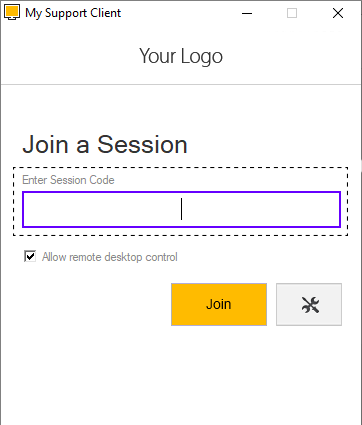The image size is (362, 425).
Task: Click the Allow remote desktop control label
Action: pos(110,257)
